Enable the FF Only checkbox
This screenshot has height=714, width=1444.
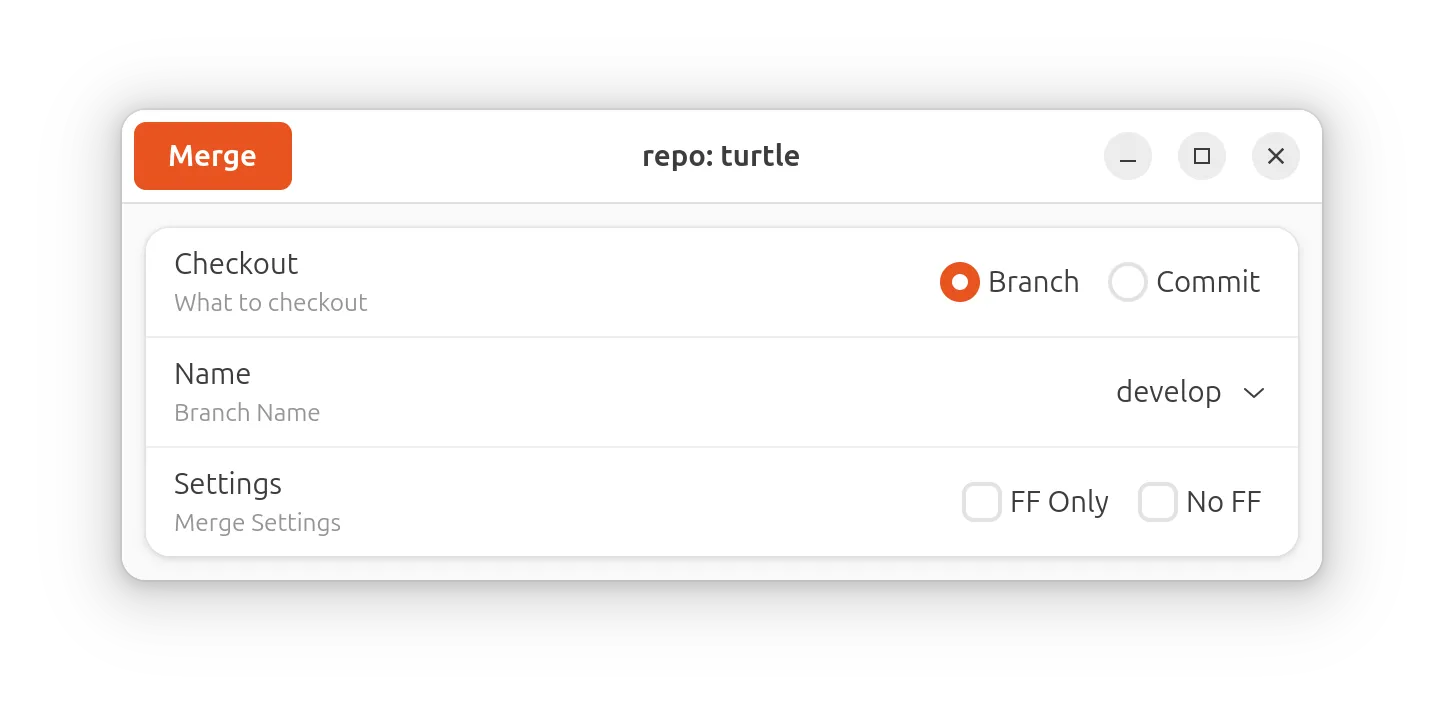982,502
